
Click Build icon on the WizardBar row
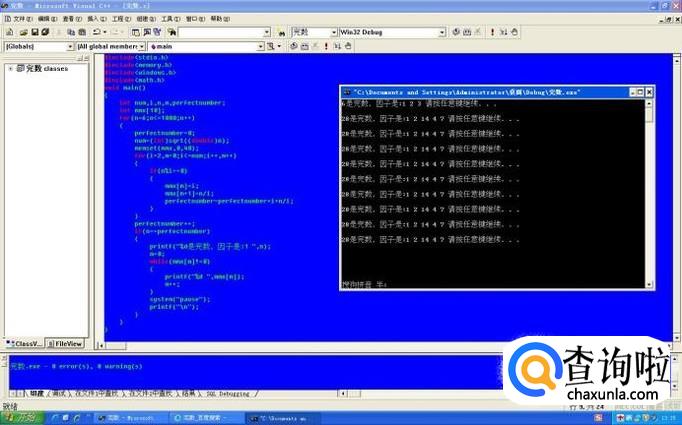(x=304, y=46)
